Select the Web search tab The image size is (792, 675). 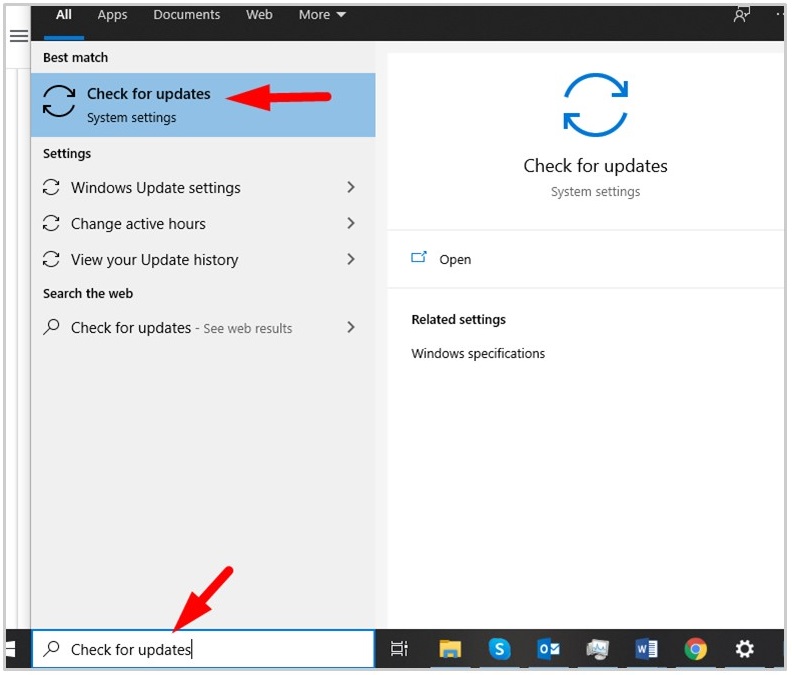(x=259, y=15)
